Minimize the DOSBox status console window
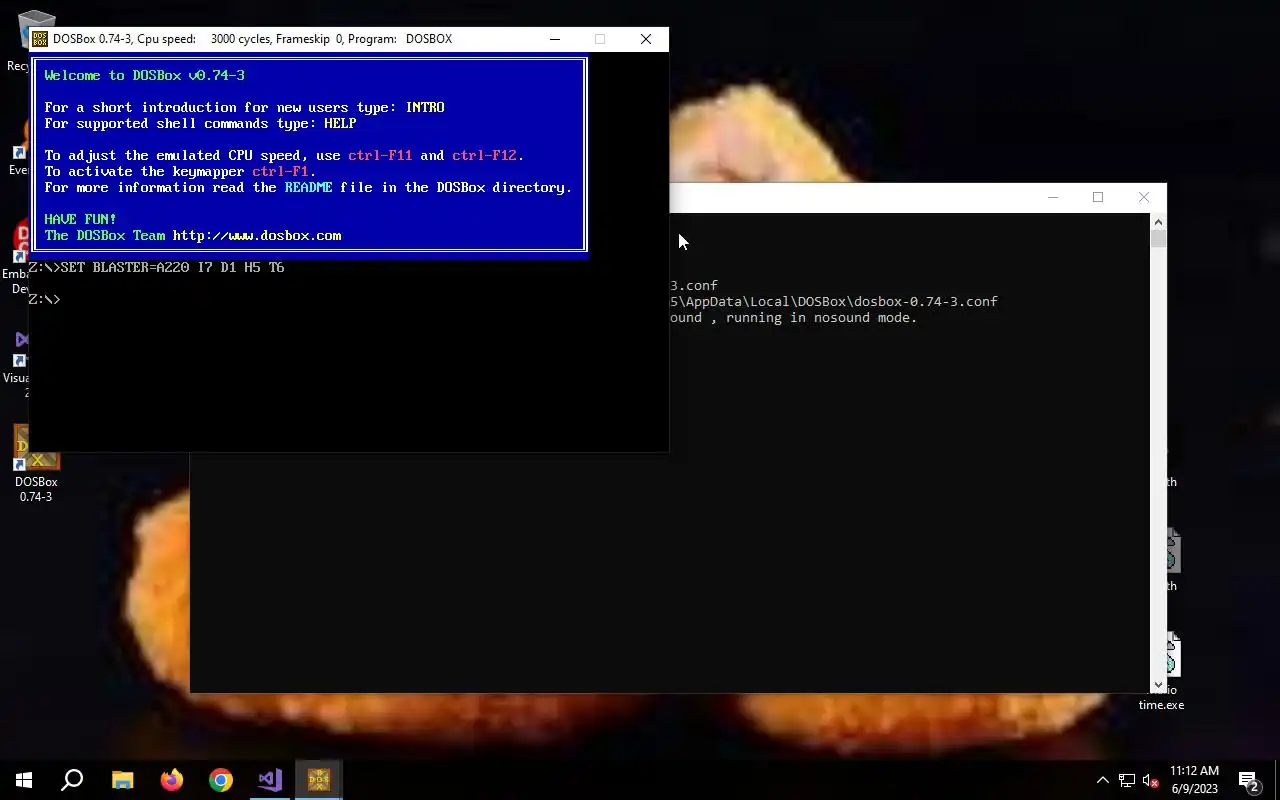The image size is (1280, 800). [1052, 197]
